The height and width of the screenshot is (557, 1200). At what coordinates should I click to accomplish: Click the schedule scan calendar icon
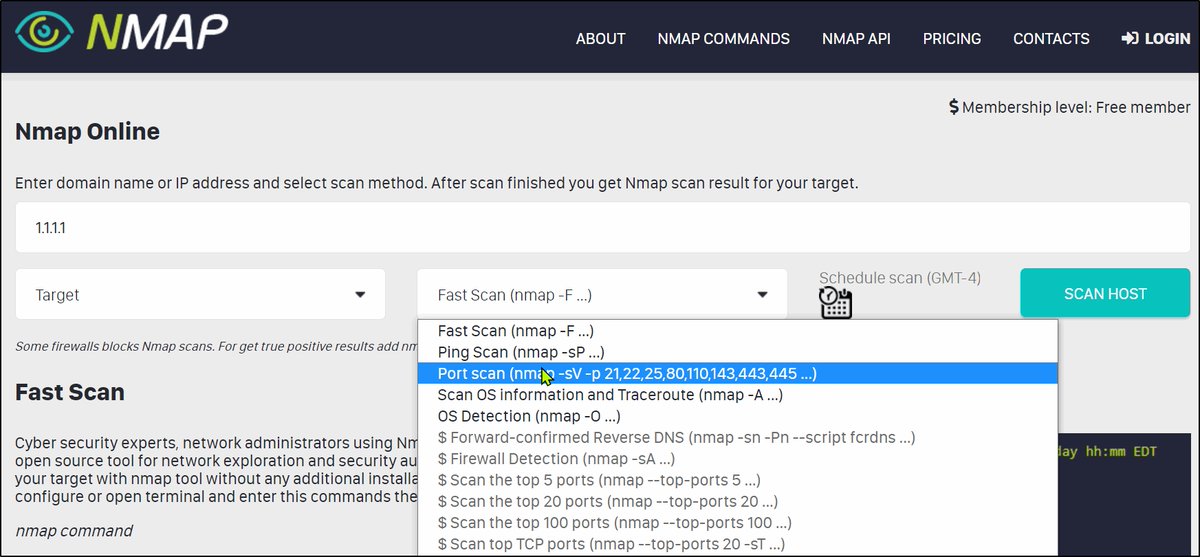(x=835, y=302)
